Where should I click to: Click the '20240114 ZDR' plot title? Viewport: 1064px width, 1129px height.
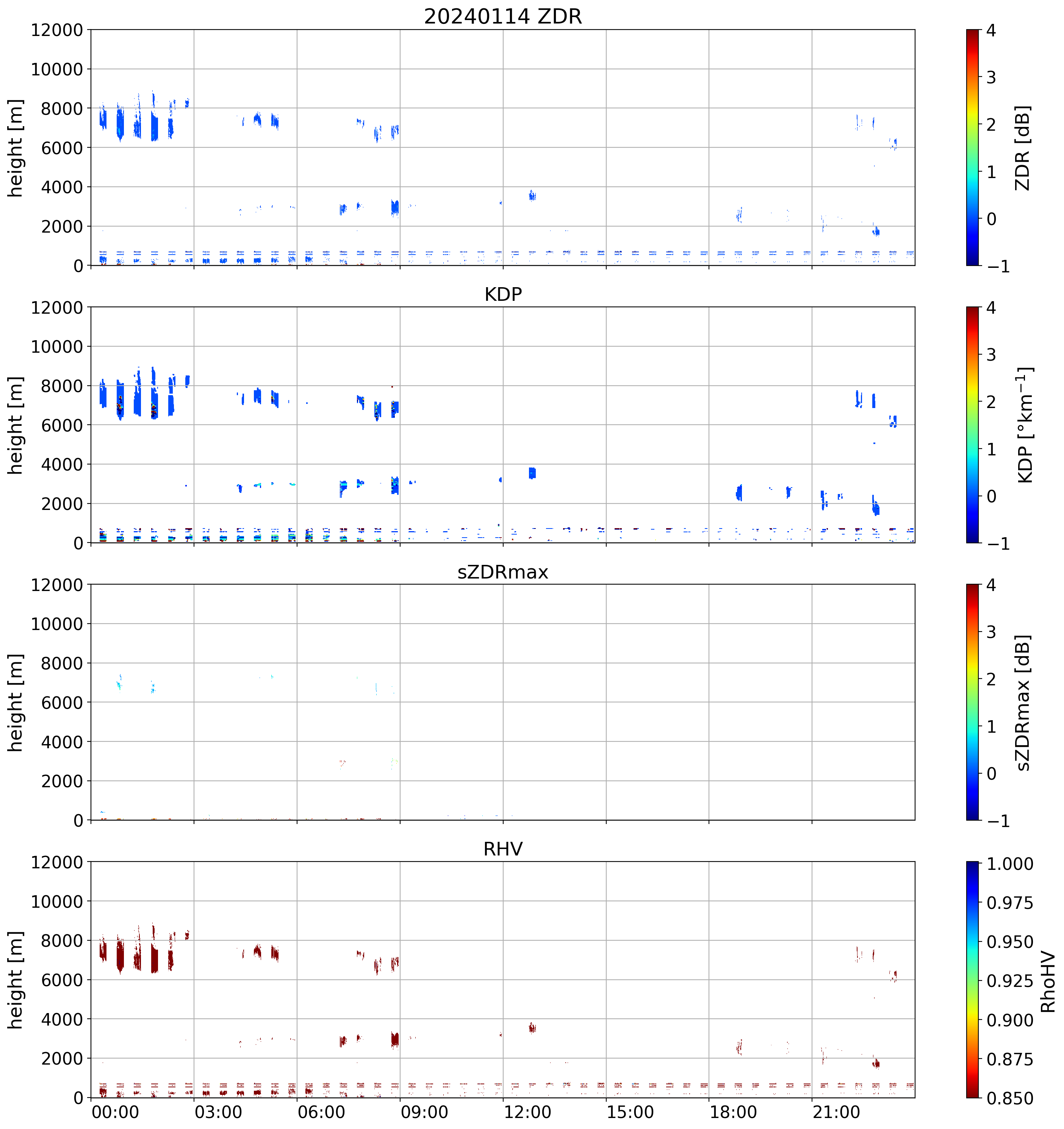(503, 16)
